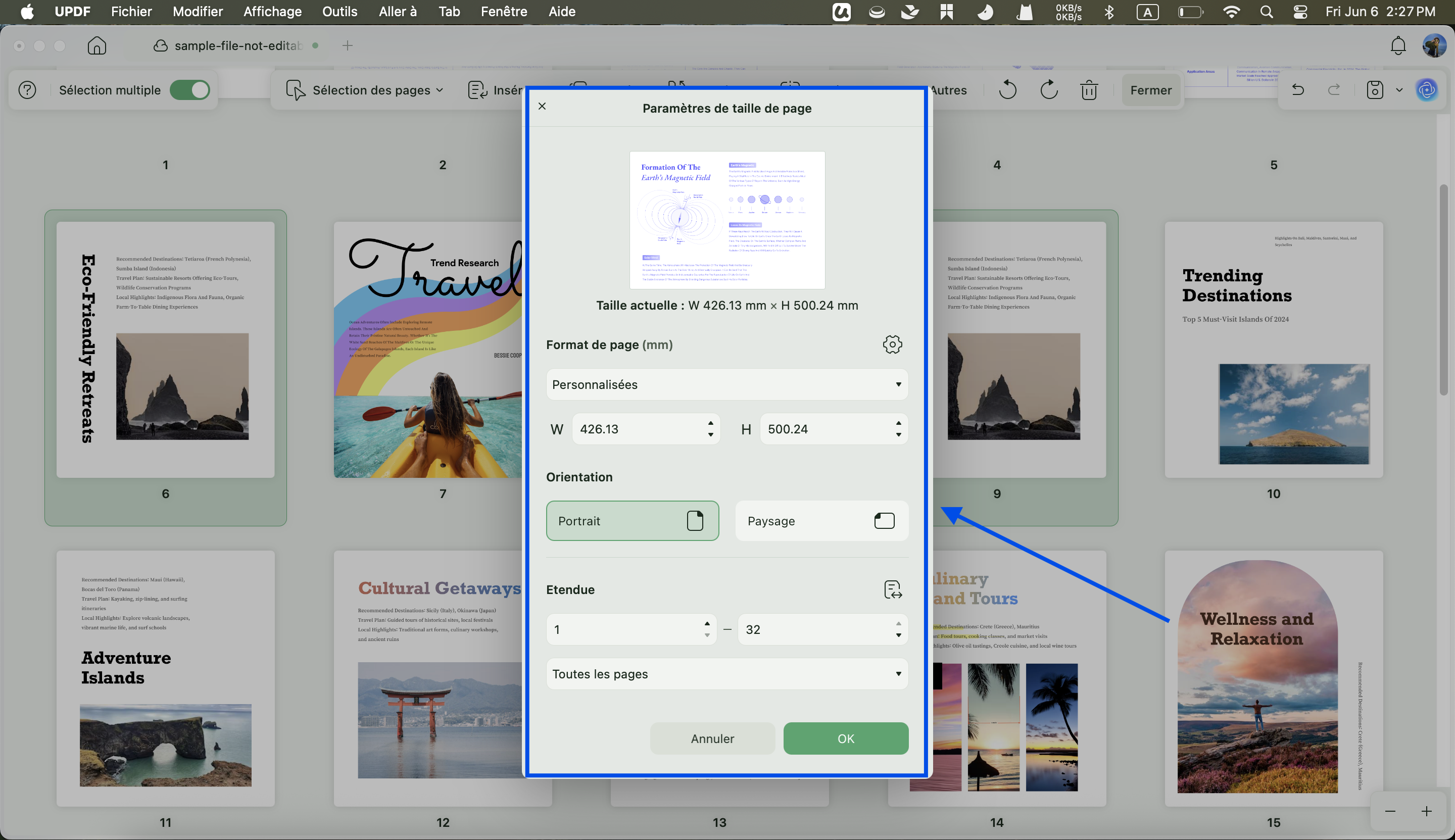Click the range end page field

(822, 629)
